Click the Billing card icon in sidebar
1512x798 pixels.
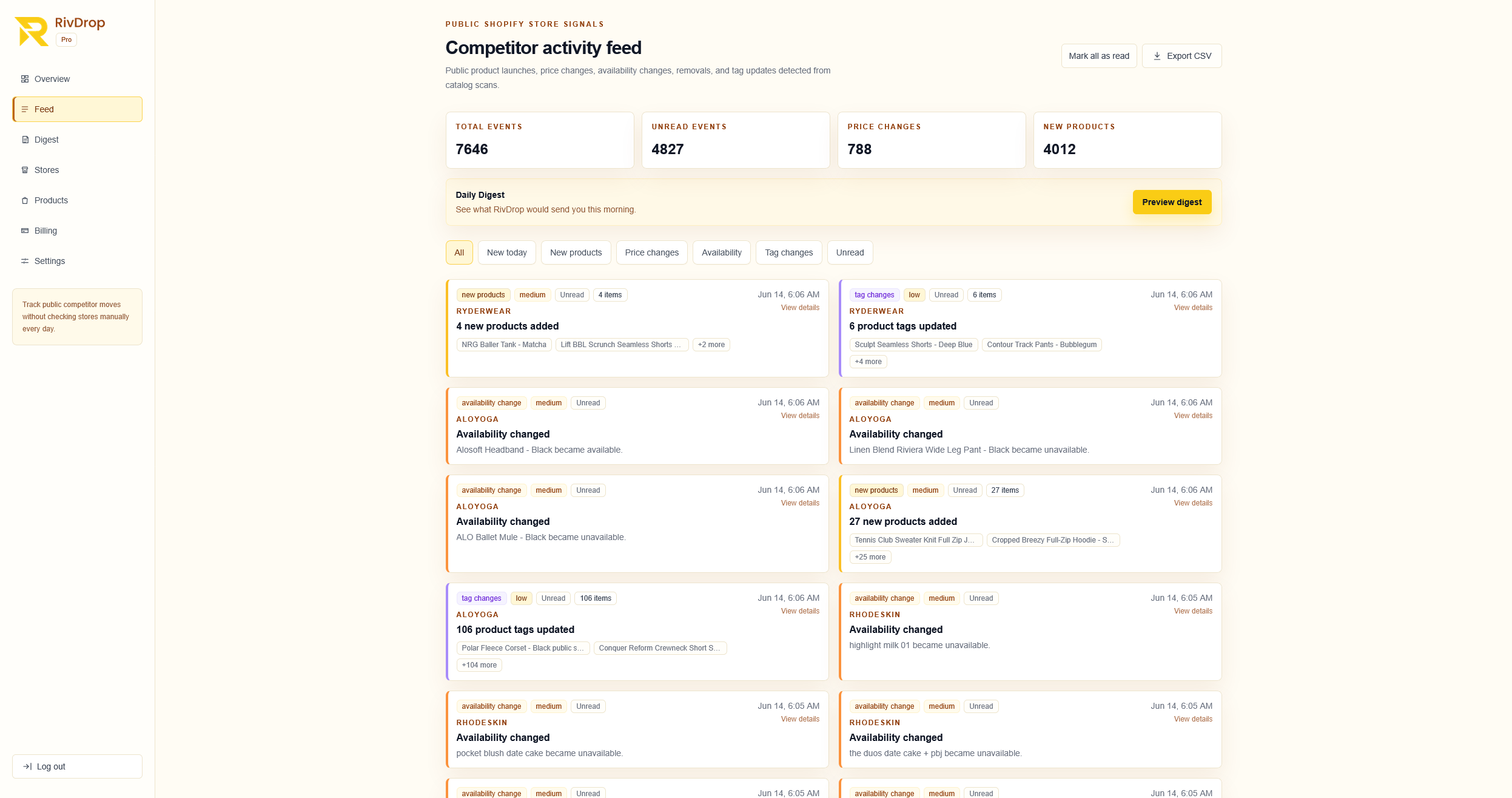[x=25, y=231]
